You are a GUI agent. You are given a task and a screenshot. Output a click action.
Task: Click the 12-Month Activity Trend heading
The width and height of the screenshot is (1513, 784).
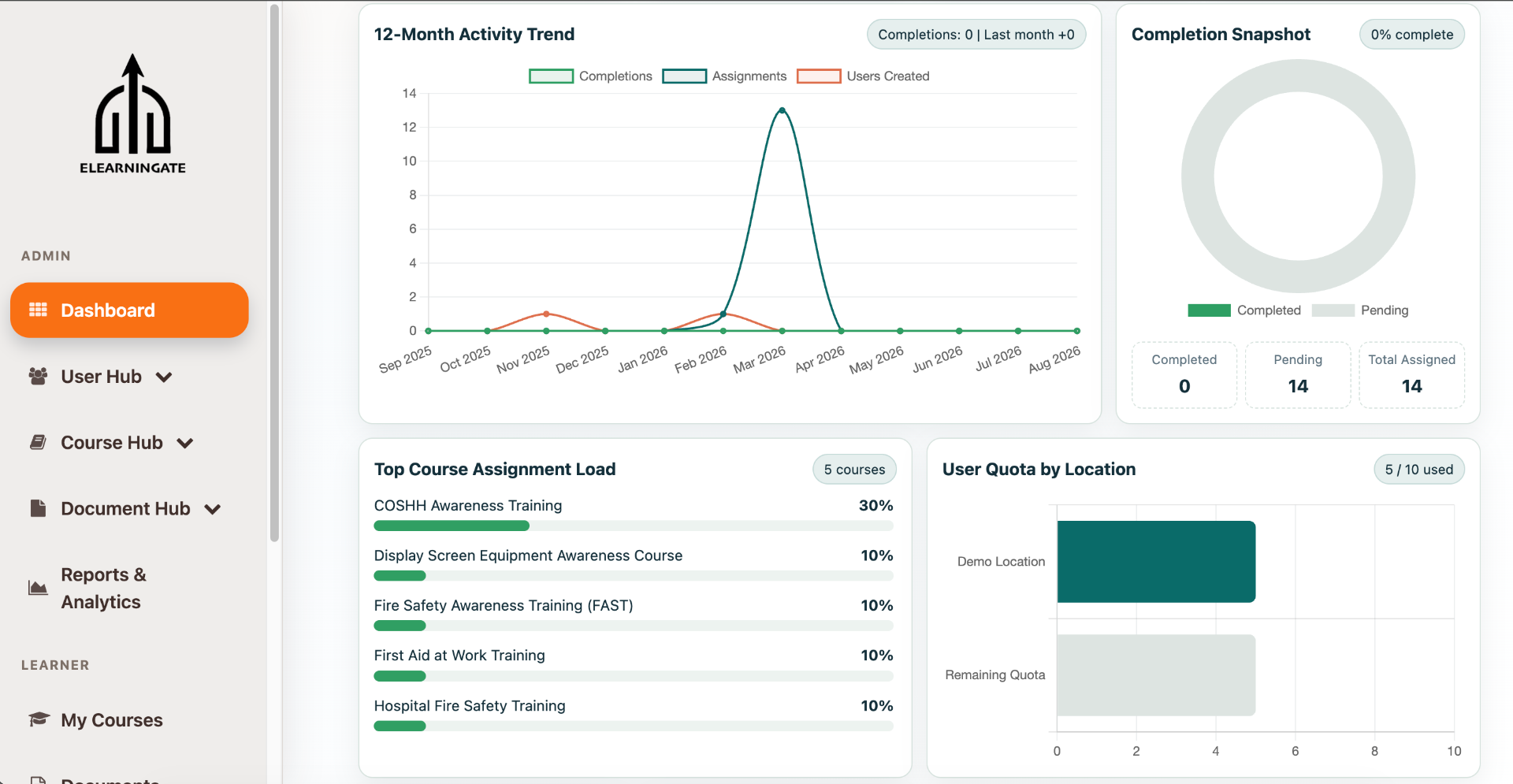[474, 35]
